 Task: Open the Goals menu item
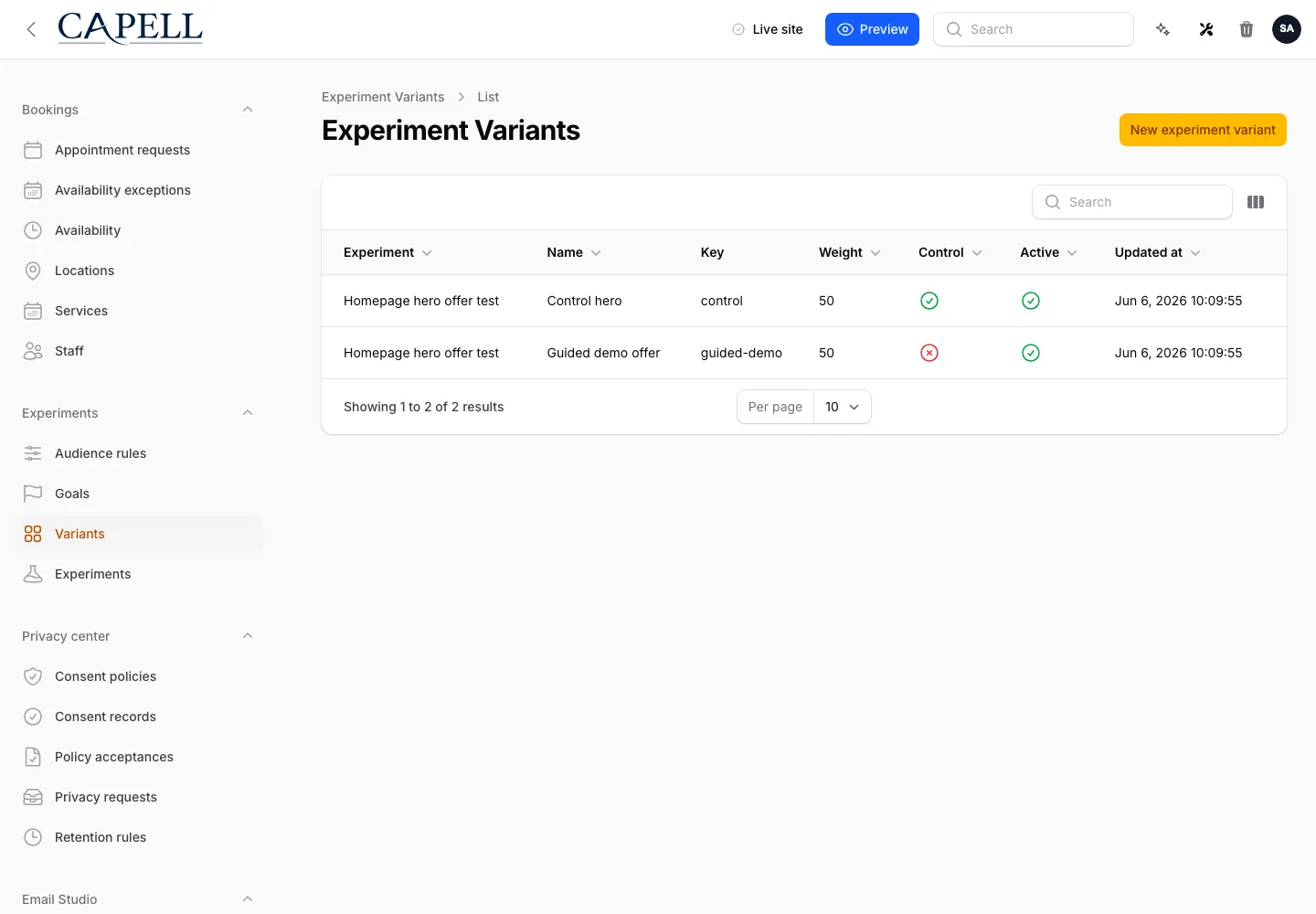(139, 494)
